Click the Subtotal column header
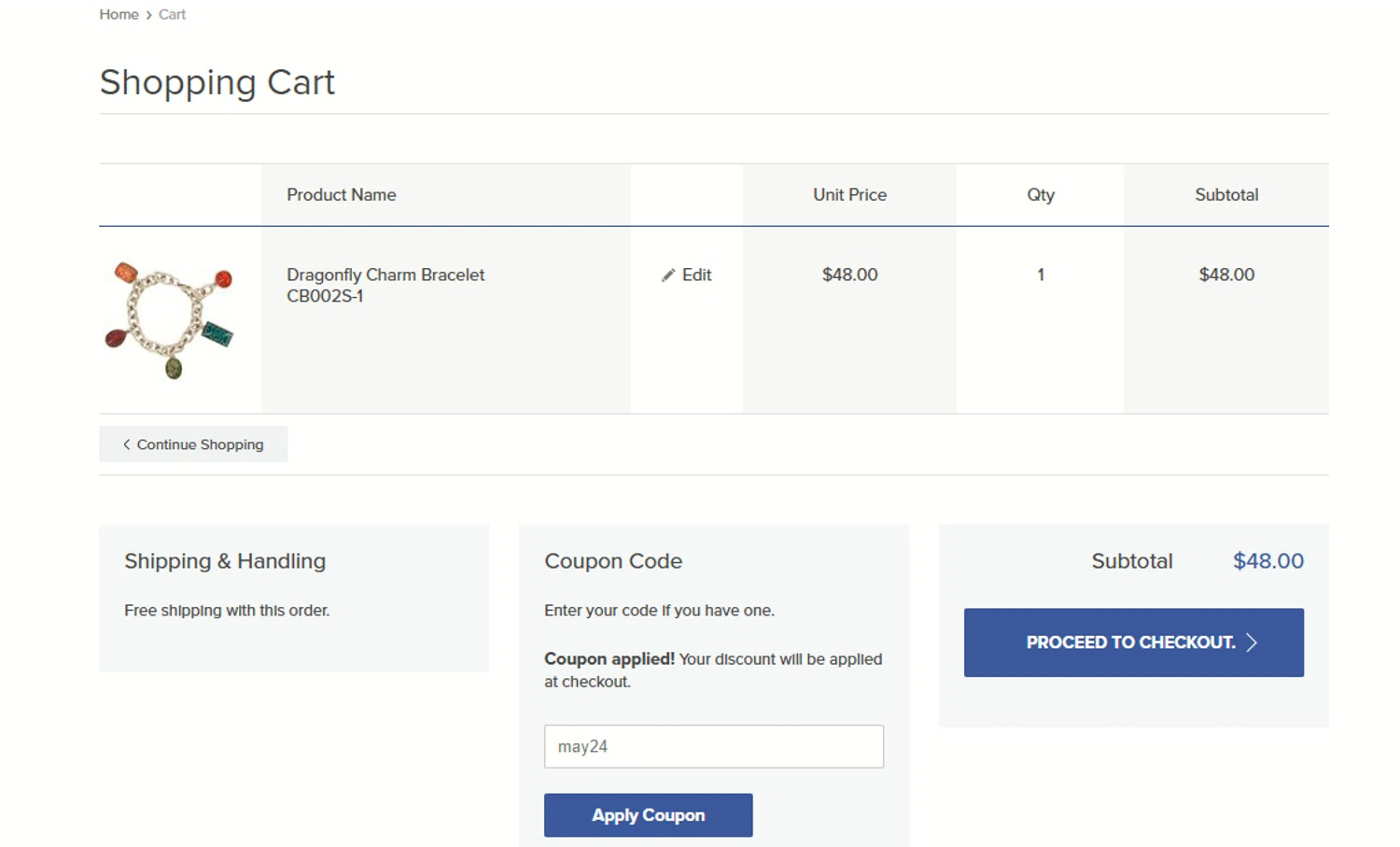1400x847 pixels. pos(1225,195)
